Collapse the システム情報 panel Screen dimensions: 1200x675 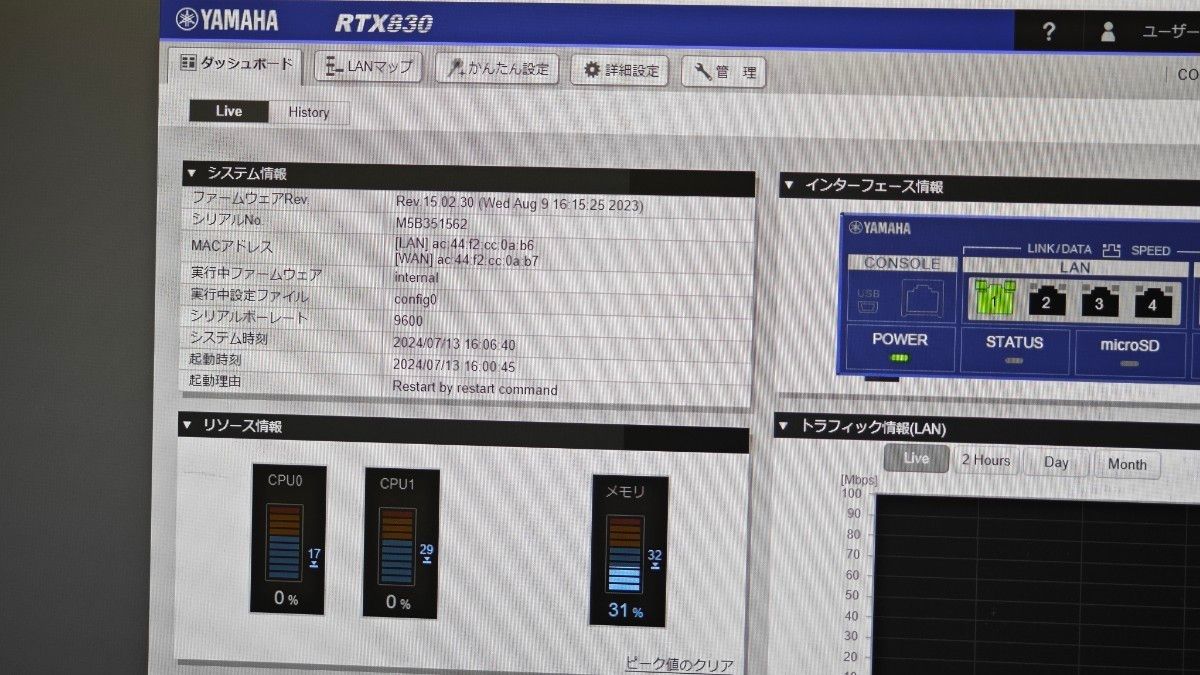190,173
